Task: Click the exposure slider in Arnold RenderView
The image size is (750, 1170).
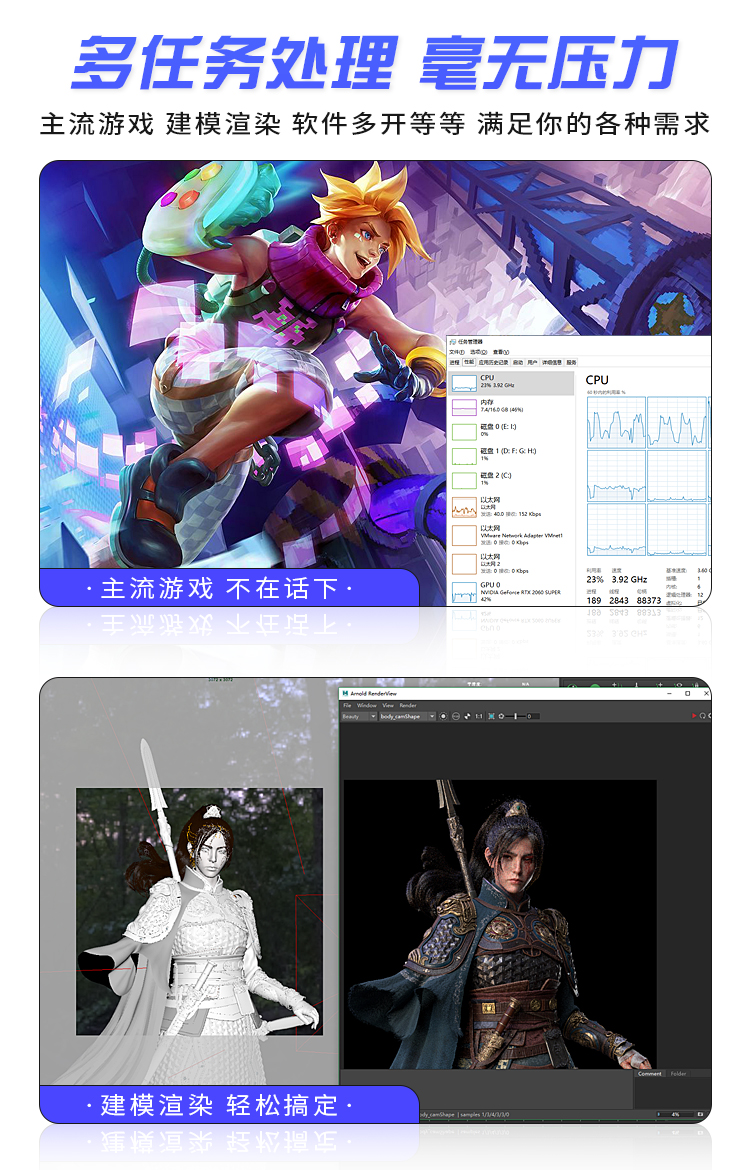Action: 515,716
